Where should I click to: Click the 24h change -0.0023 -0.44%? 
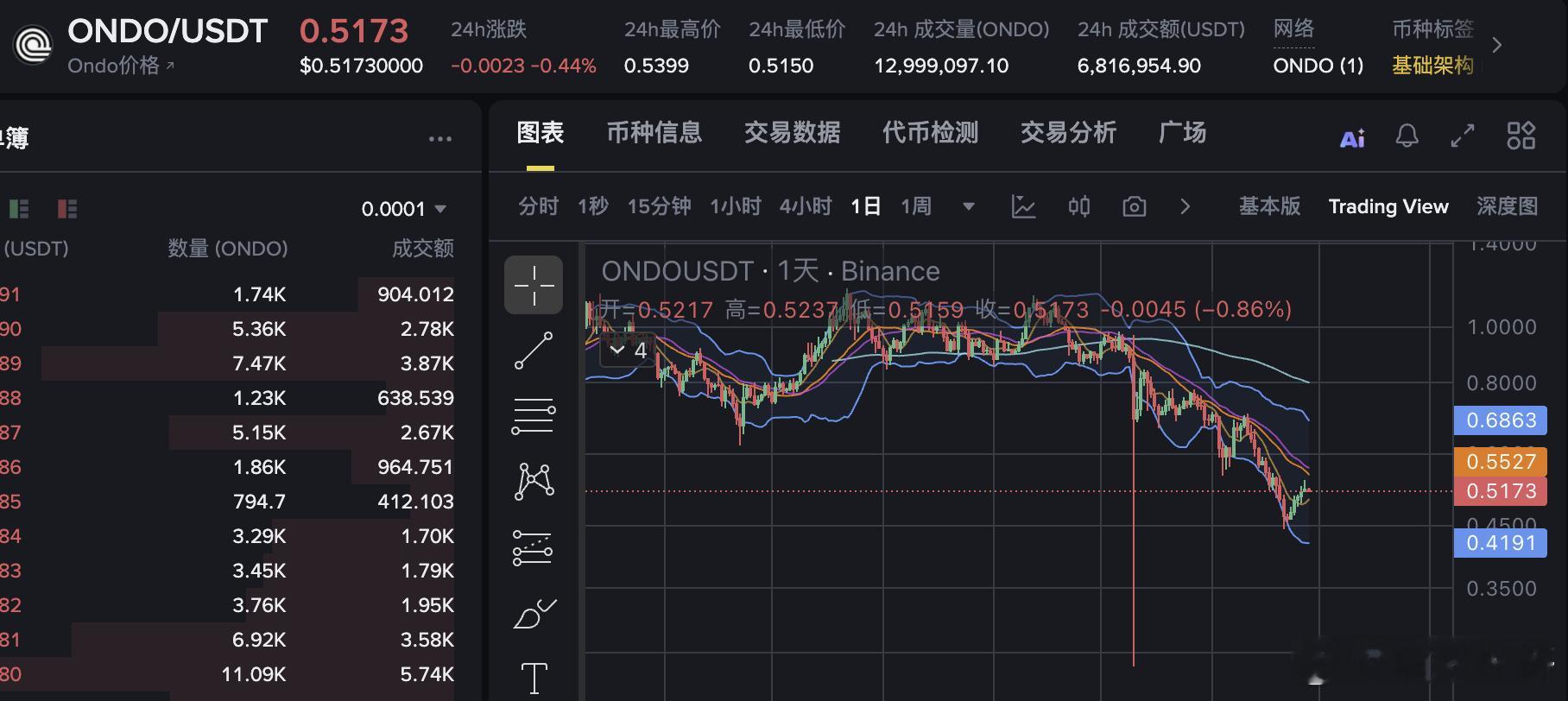tap(523, 66)
